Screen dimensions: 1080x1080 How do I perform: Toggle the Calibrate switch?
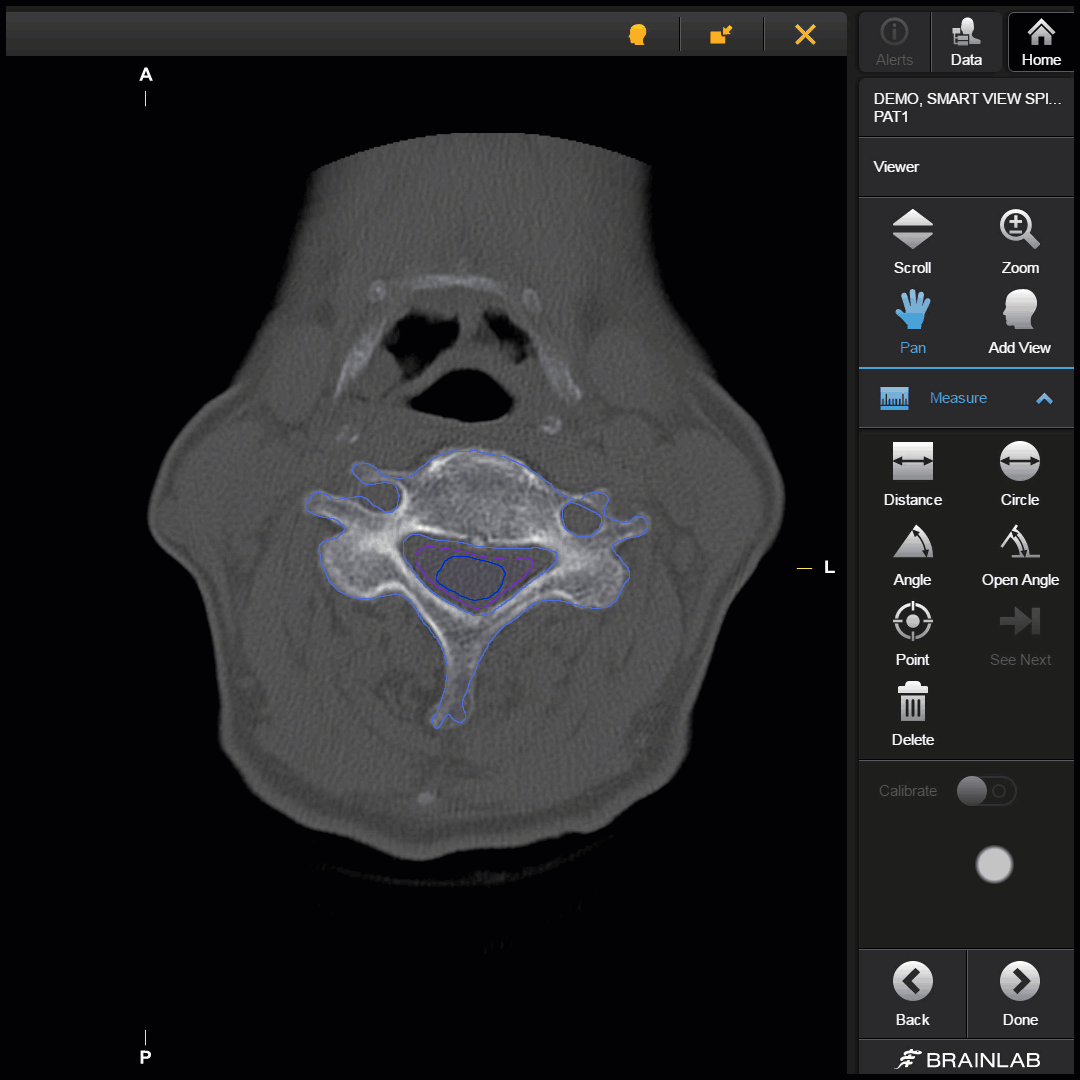[x=986, y=791]
